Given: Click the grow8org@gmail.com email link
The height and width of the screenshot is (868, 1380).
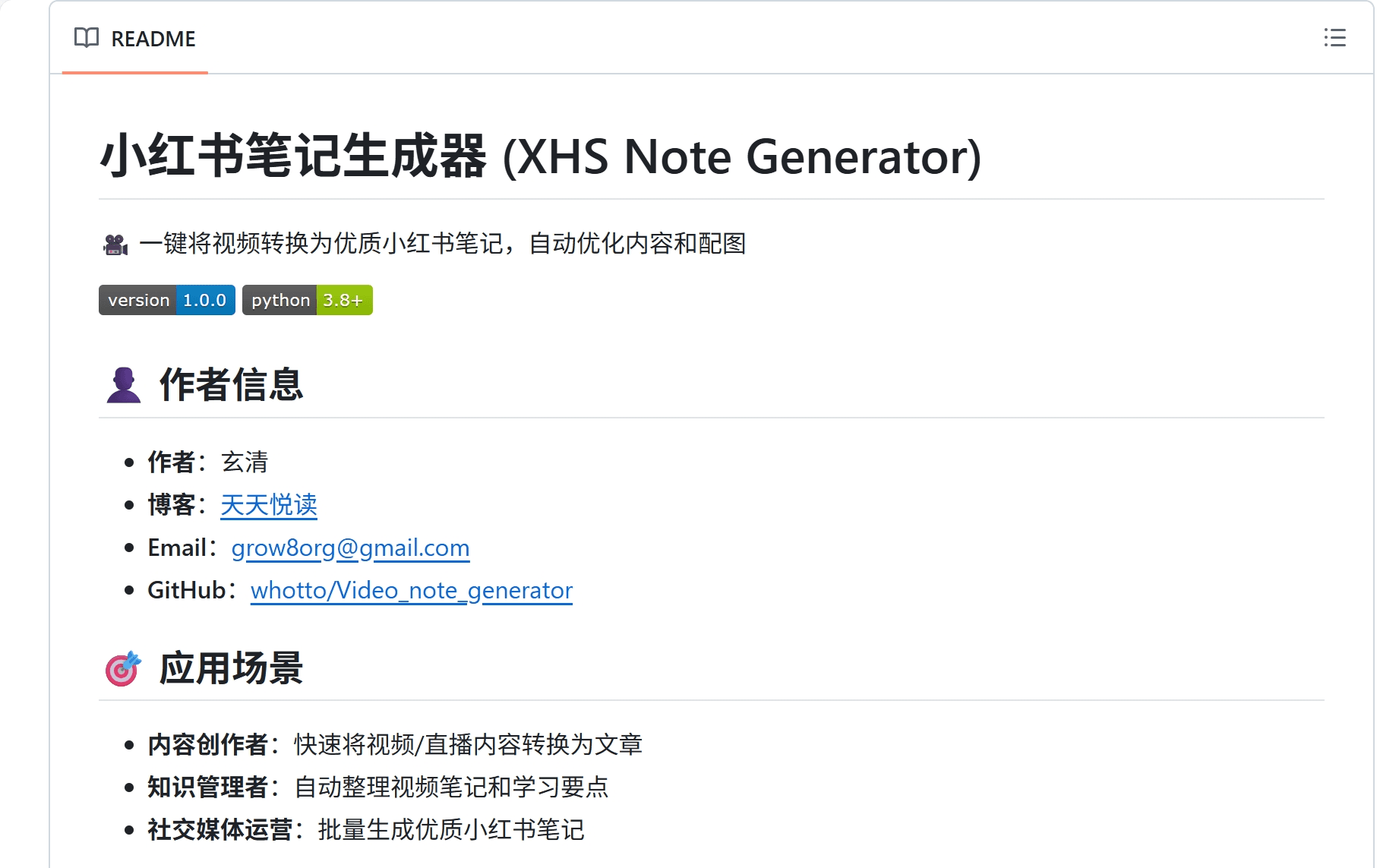Looking at the screenshot, I should [x=350, y=548].
